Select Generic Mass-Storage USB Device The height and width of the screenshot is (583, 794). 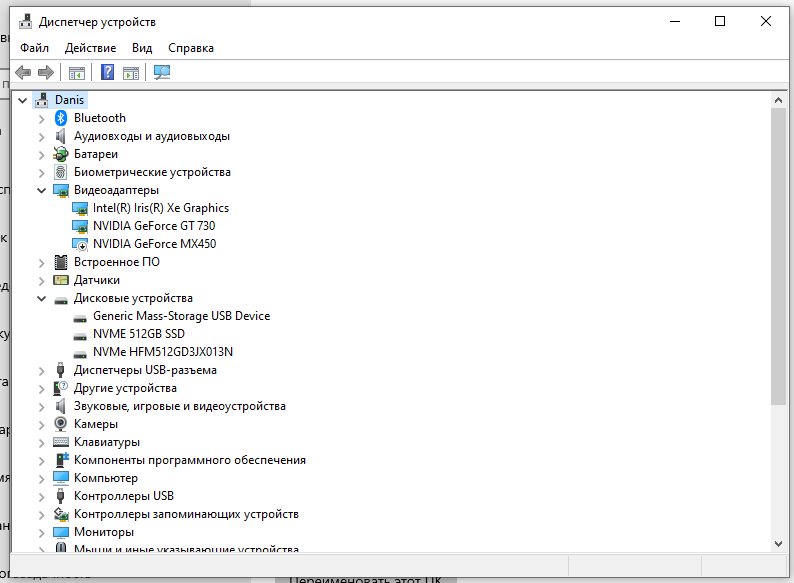(181, 316)
